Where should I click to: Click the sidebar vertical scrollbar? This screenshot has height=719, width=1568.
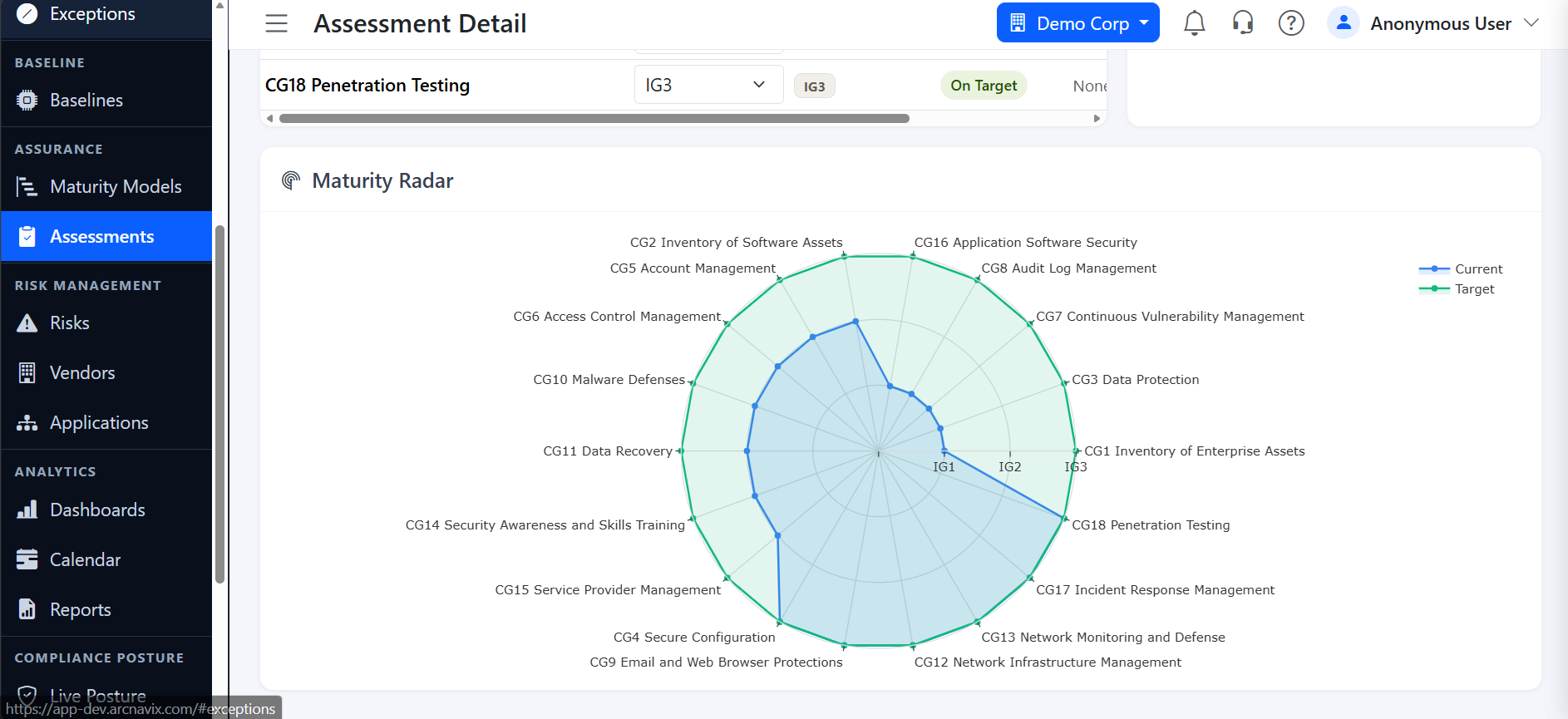click(219, 404)
